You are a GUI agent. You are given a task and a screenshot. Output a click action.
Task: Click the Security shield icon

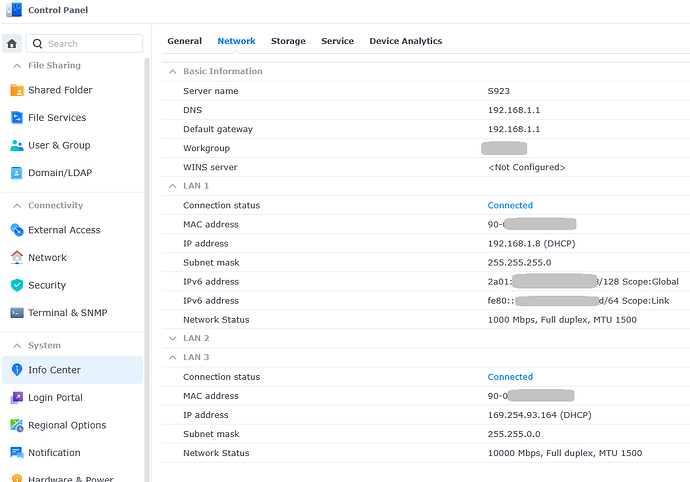click(17, 285)
